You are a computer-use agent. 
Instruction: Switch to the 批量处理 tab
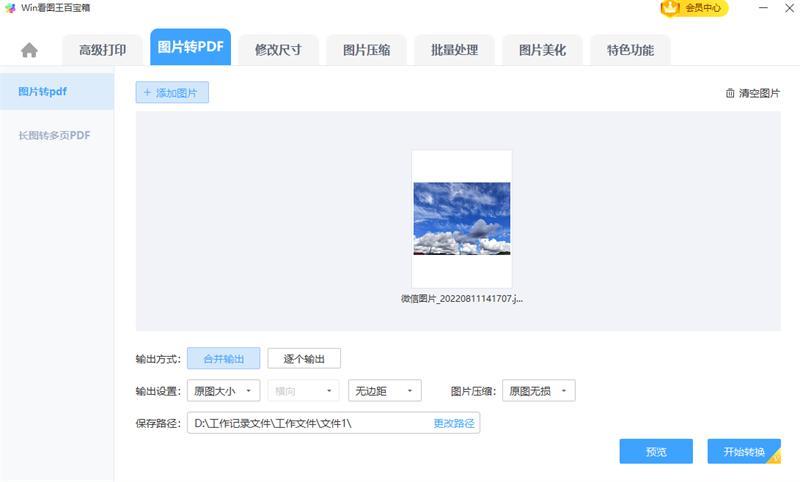[x=455, y=50]
